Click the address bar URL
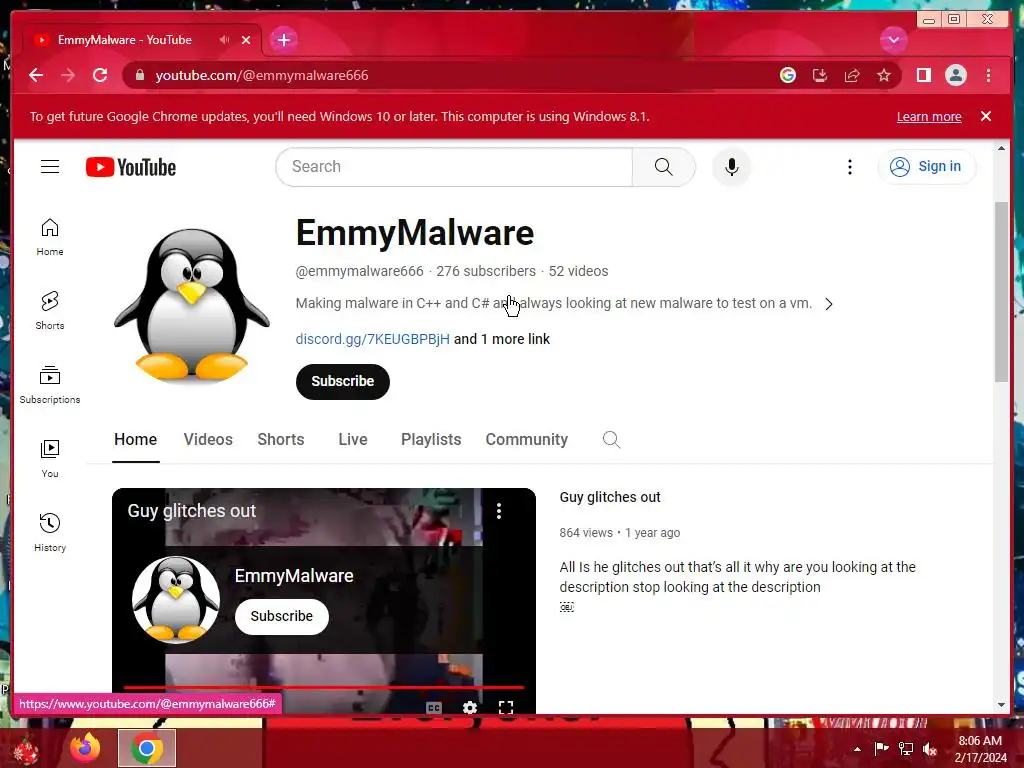This screenshot has width=1024, height=768. [262, 75]
